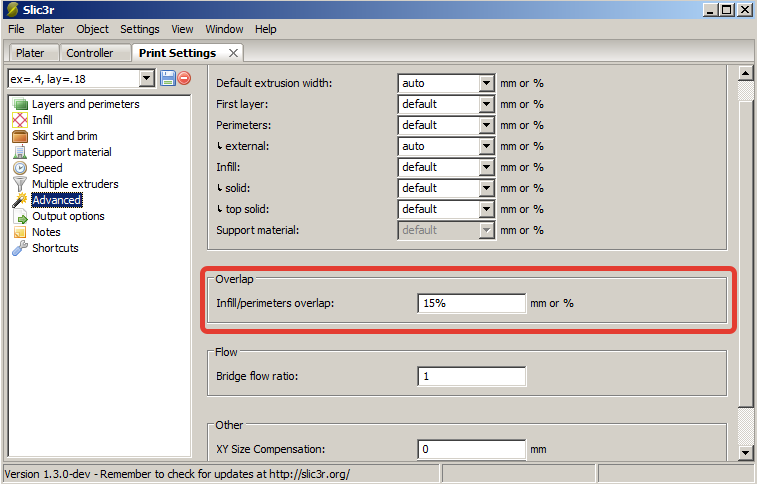
Task: Click the Output options icon
Action: coord(20,216)
